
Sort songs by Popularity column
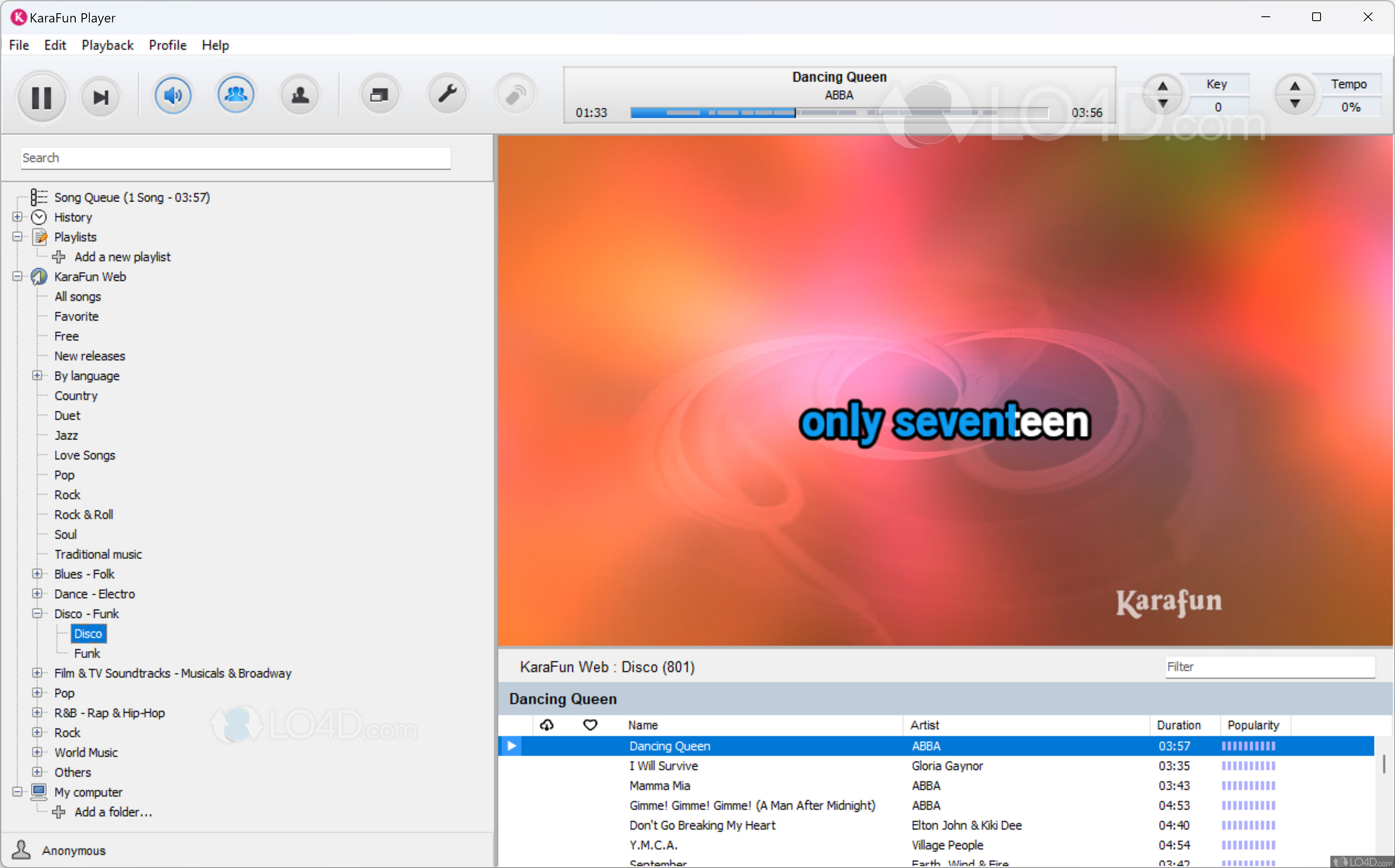tap(1253, 725)
